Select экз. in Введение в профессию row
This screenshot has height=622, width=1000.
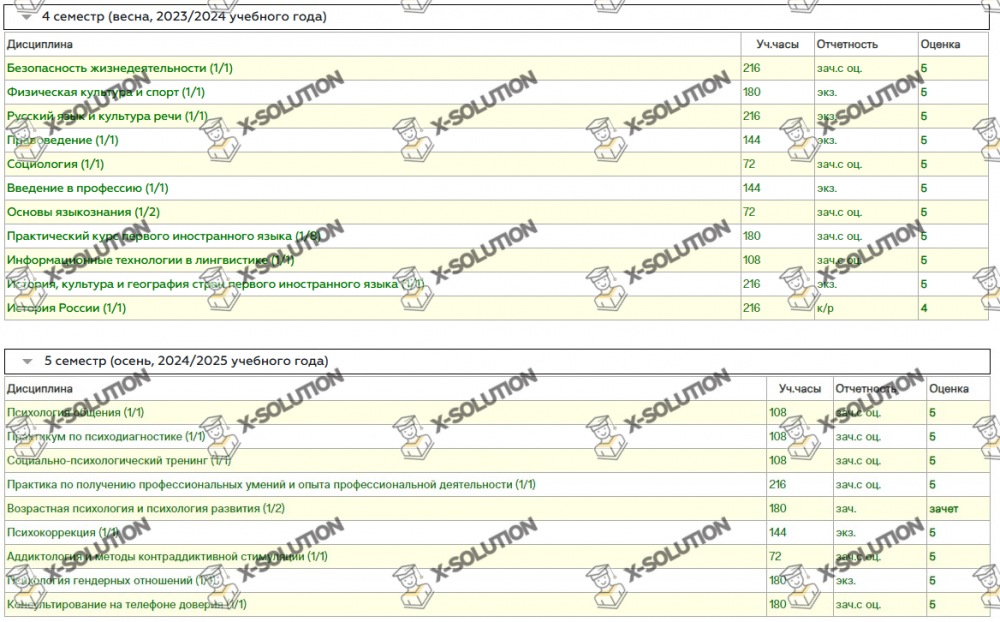[x=827, y=188]
